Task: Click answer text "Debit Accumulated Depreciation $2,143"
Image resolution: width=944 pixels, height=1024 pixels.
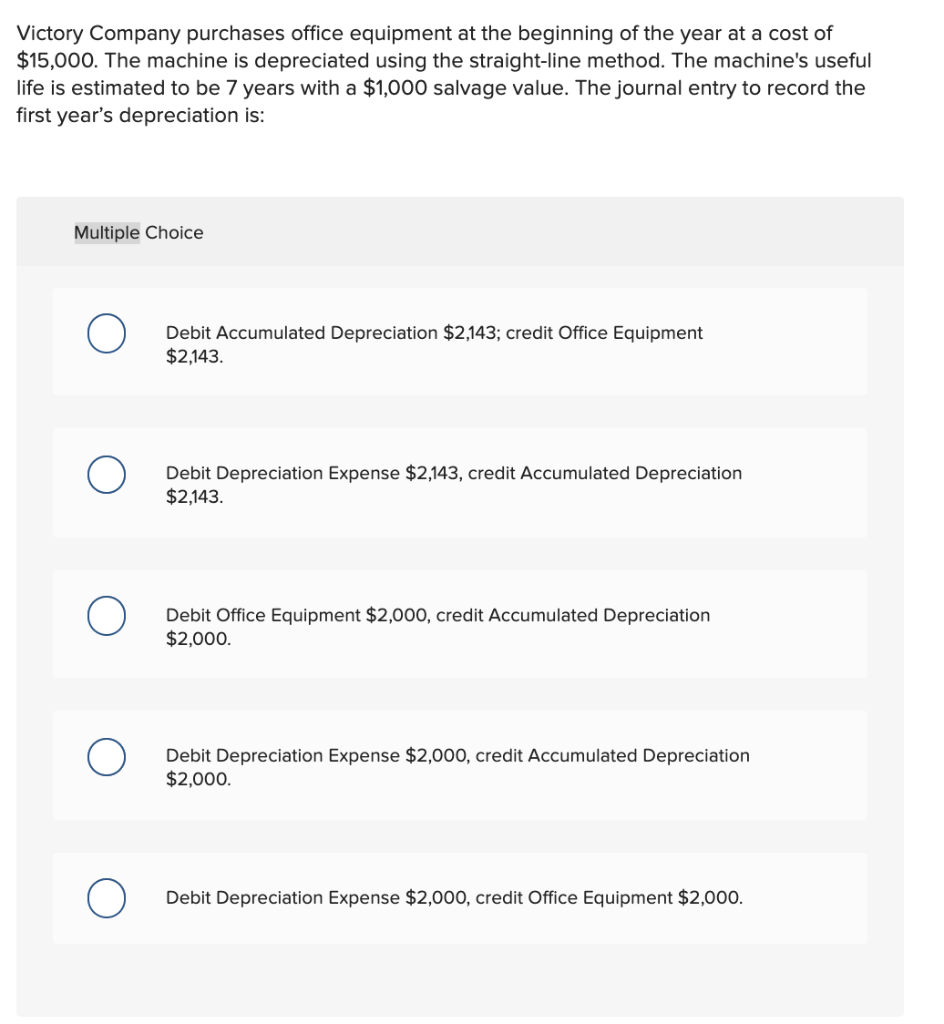Action: tap(434, 333)
